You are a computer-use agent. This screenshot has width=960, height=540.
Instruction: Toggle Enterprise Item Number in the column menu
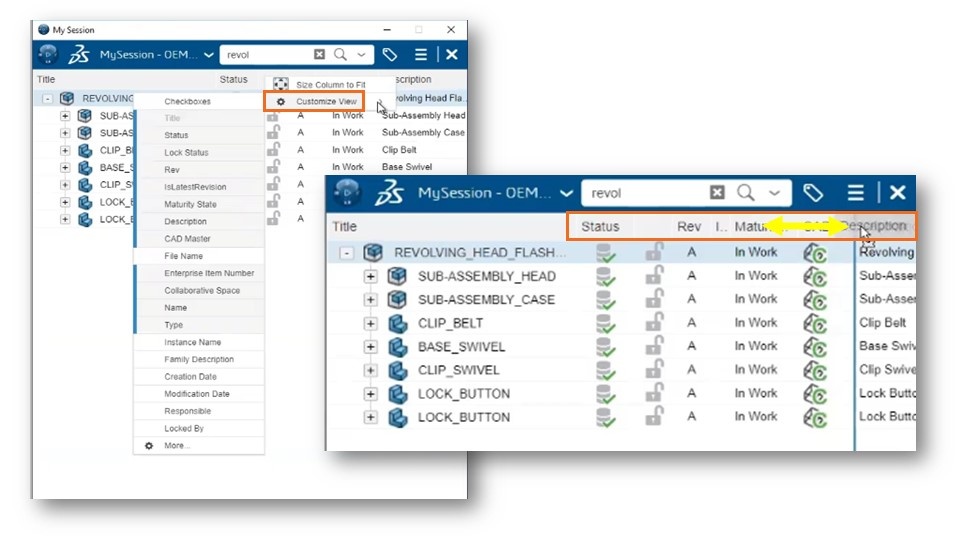tap(199, 273)
